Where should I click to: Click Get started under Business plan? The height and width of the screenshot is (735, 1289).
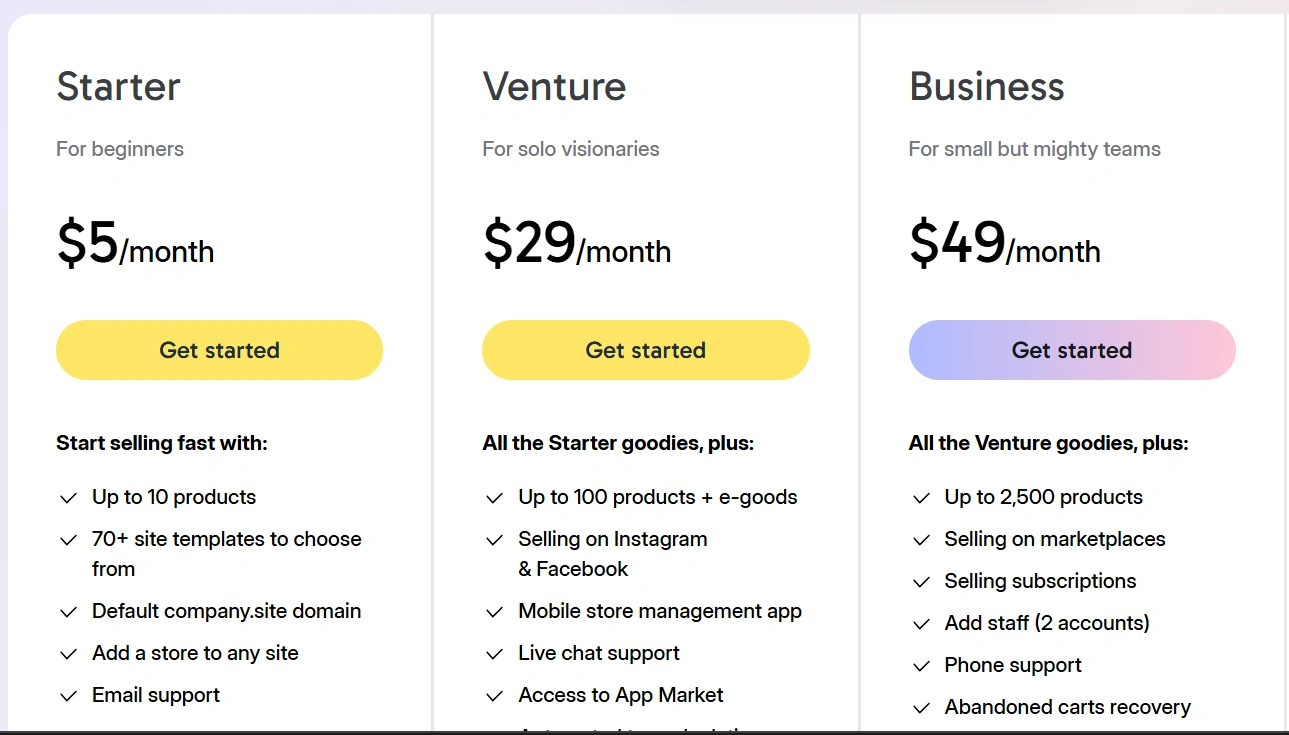1071,350
